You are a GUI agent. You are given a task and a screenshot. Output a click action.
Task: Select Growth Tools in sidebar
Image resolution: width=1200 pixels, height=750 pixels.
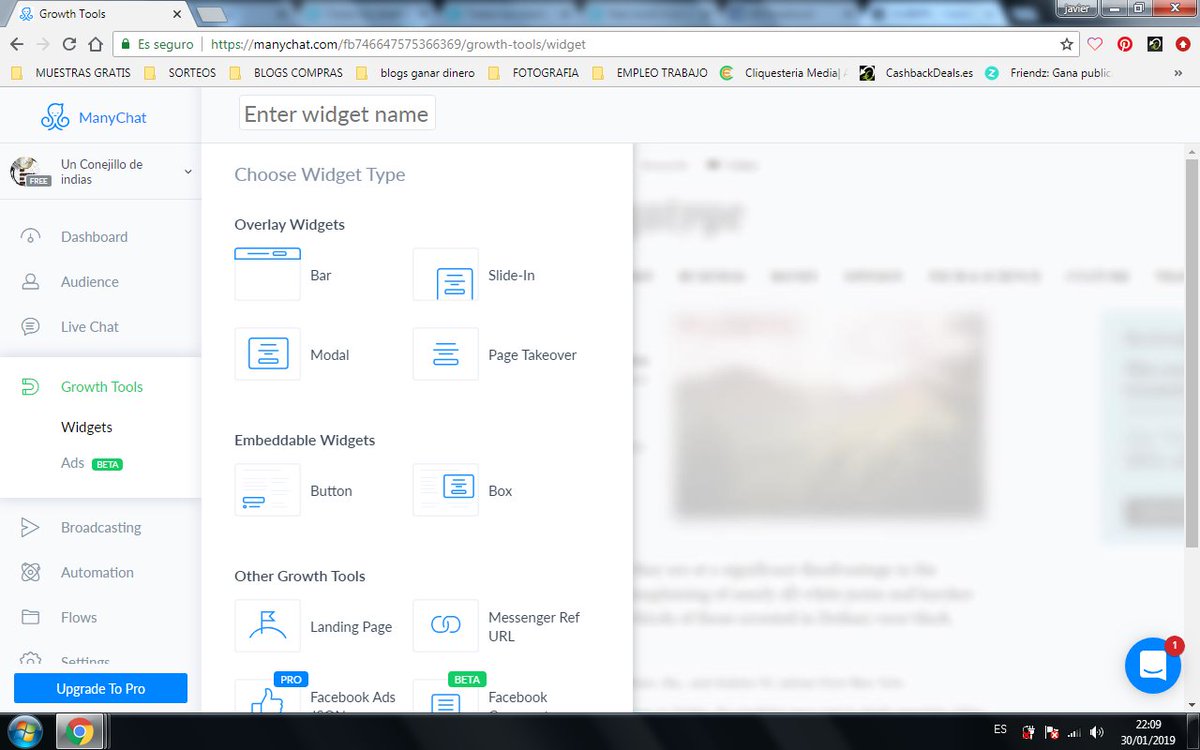(x=101, y=387)
